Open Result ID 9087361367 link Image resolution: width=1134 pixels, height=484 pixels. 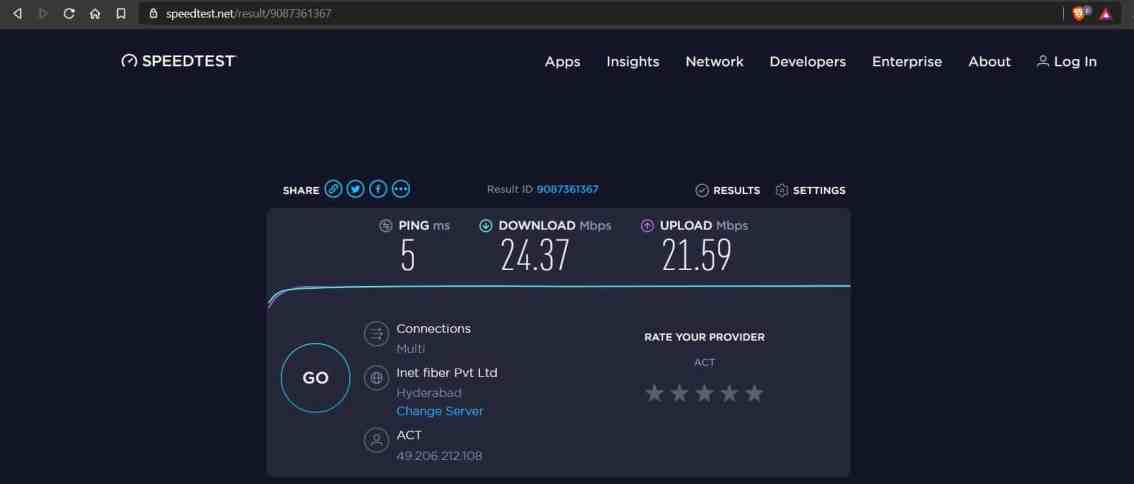click(x=568, y=190)
